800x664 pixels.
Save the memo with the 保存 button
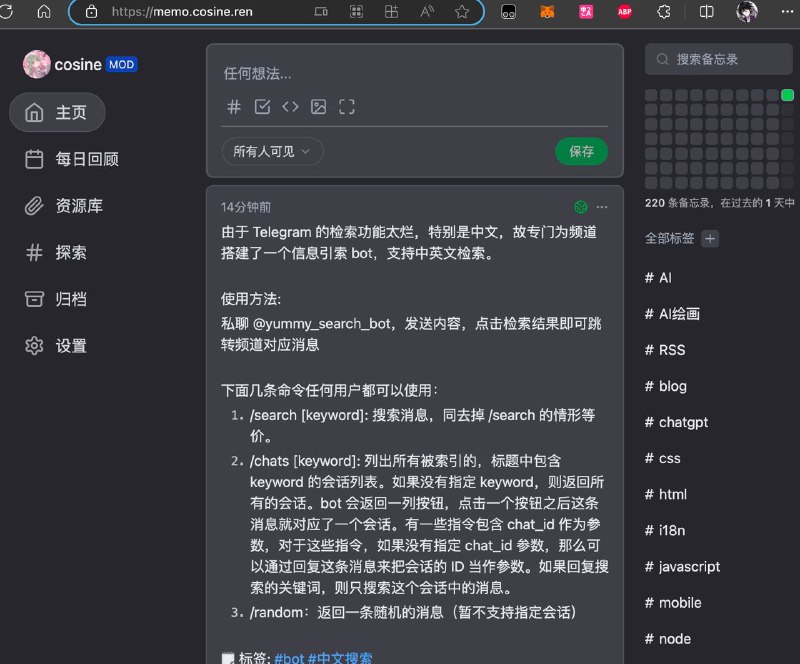pyautogui.click(x=582, y=152)
